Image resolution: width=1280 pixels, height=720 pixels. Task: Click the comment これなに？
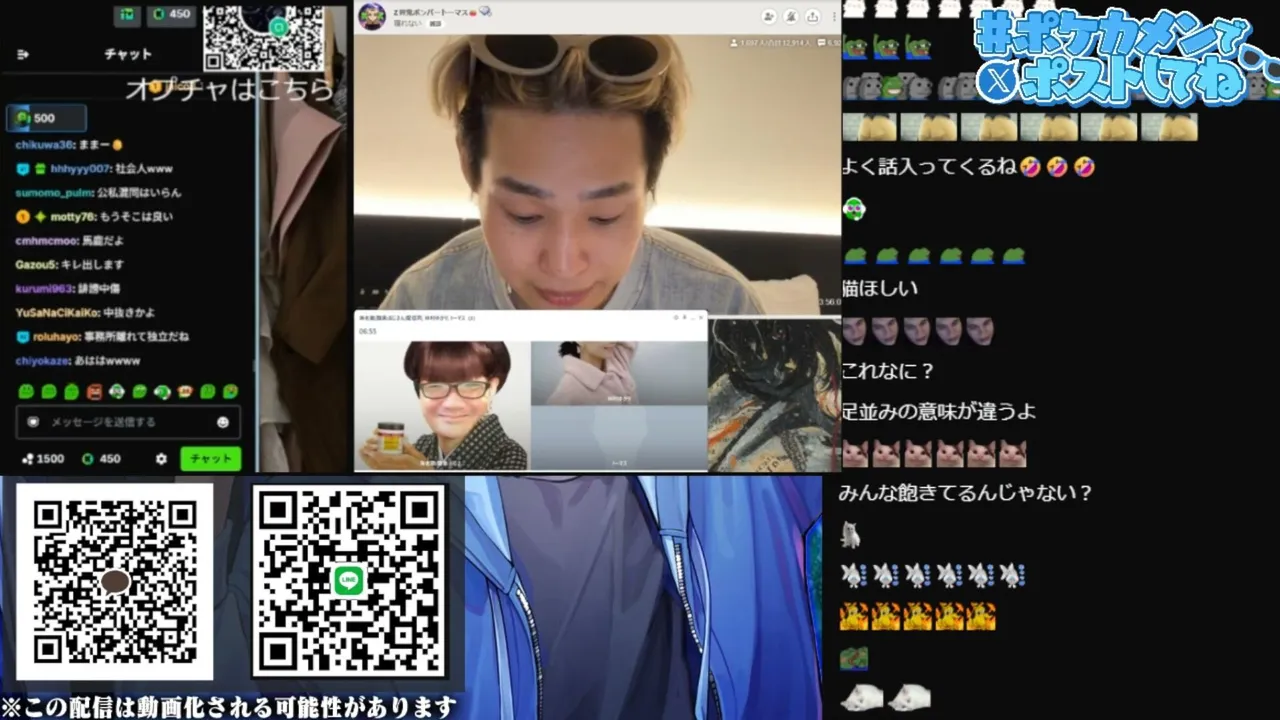click(889, 371)
